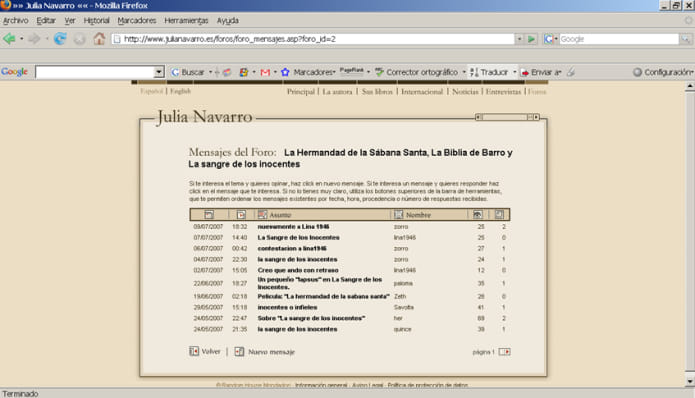Open the Archivo menu
Image resolution: width=695 pixels, height=398 pixels.
click(16, 20)
